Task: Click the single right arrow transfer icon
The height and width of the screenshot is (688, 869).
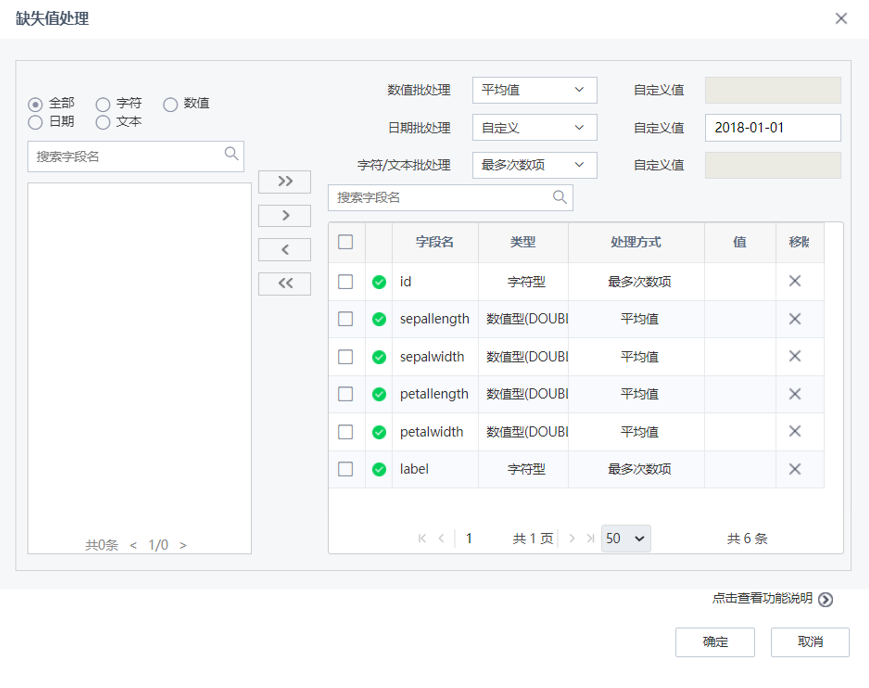Action: point(284,215)
